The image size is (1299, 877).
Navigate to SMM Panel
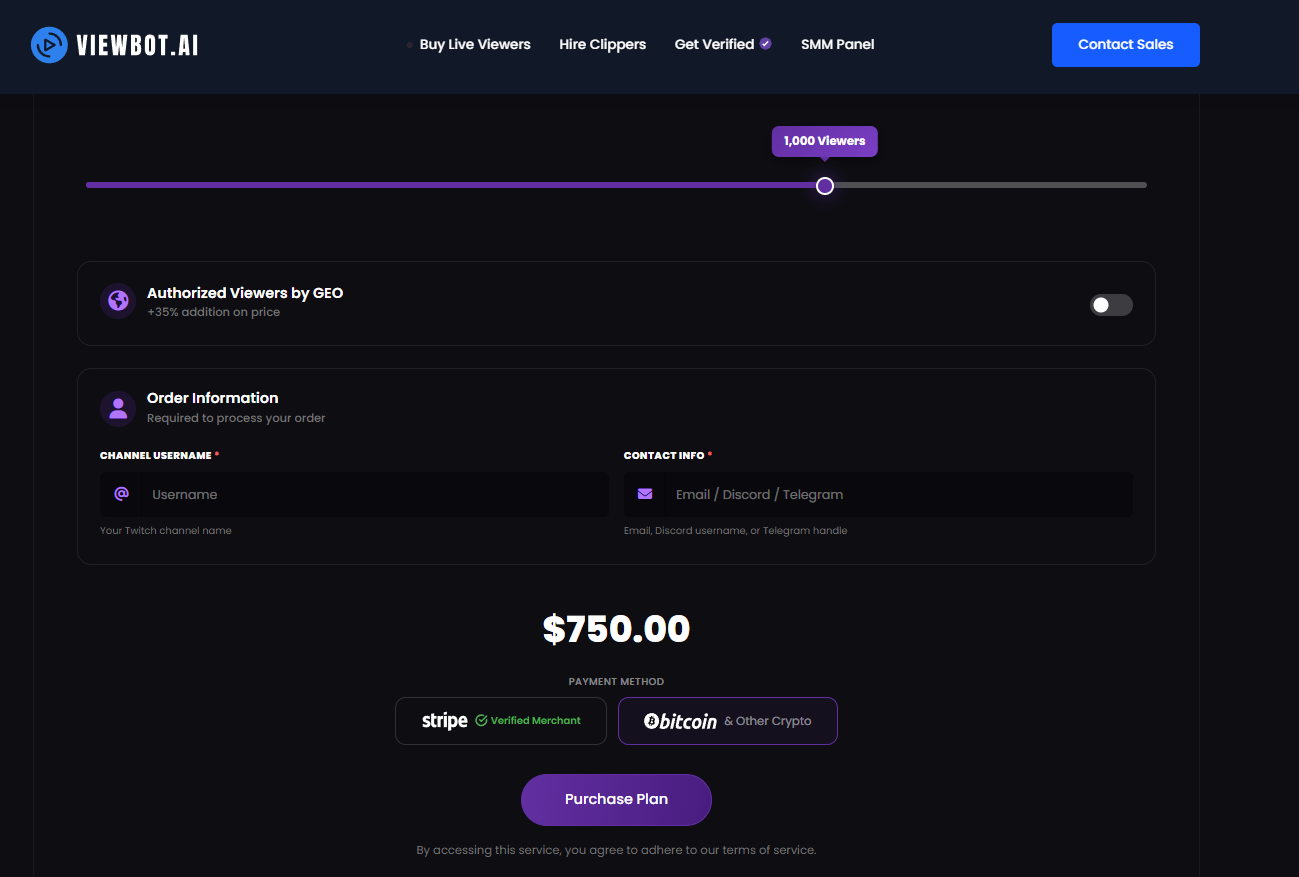tap(838, 44)
